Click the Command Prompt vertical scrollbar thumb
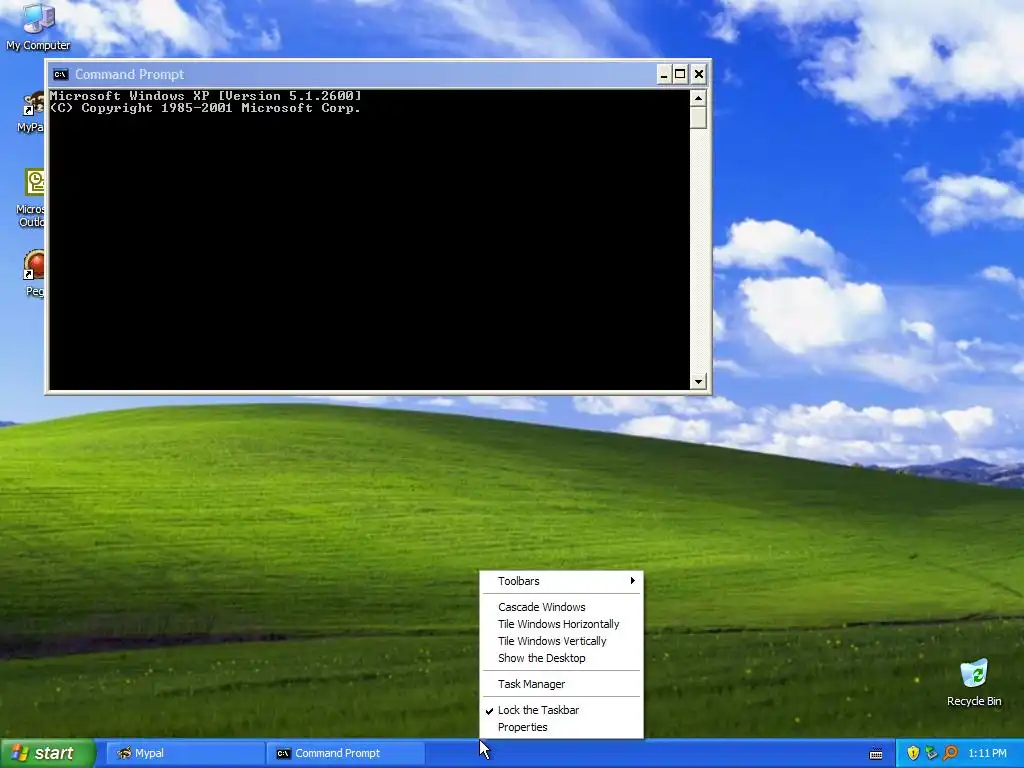The width and height of the screenshot is (1024, 768). click(698, 118)
